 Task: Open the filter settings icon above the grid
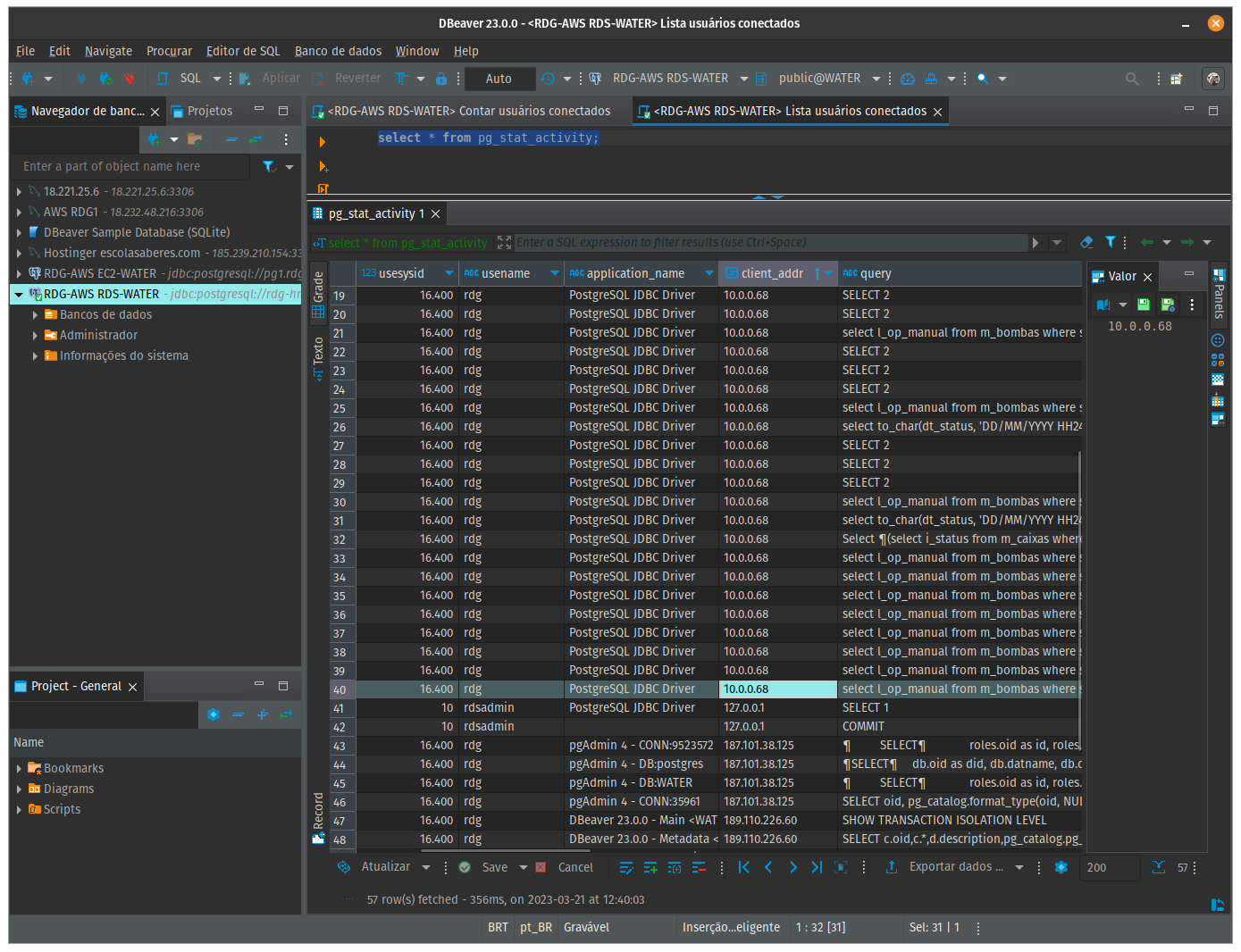point(1110,242)
